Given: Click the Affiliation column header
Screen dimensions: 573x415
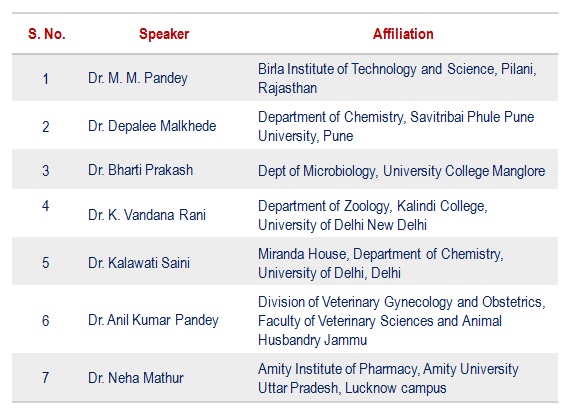Looking at the screenshot, I should click(x=403, y=34).
